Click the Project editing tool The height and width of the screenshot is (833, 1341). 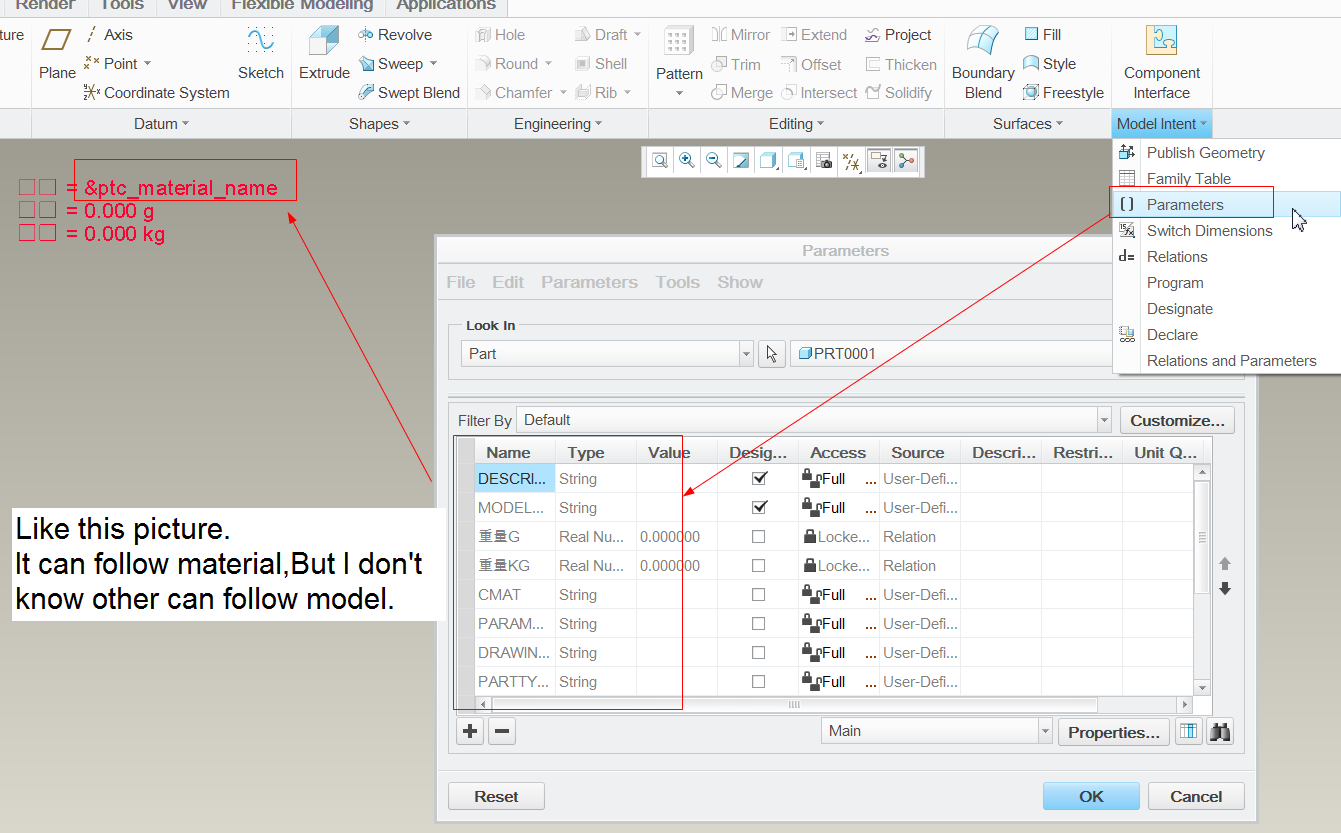click(x=897, y=34)
